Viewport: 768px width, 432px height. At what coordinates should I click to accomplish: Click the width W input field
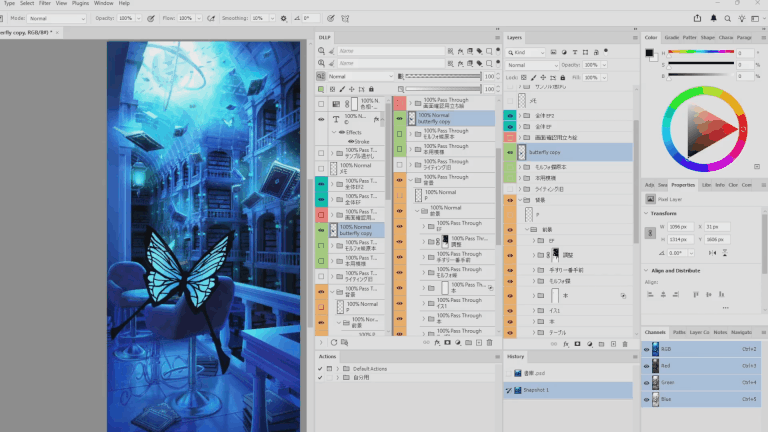680,227
